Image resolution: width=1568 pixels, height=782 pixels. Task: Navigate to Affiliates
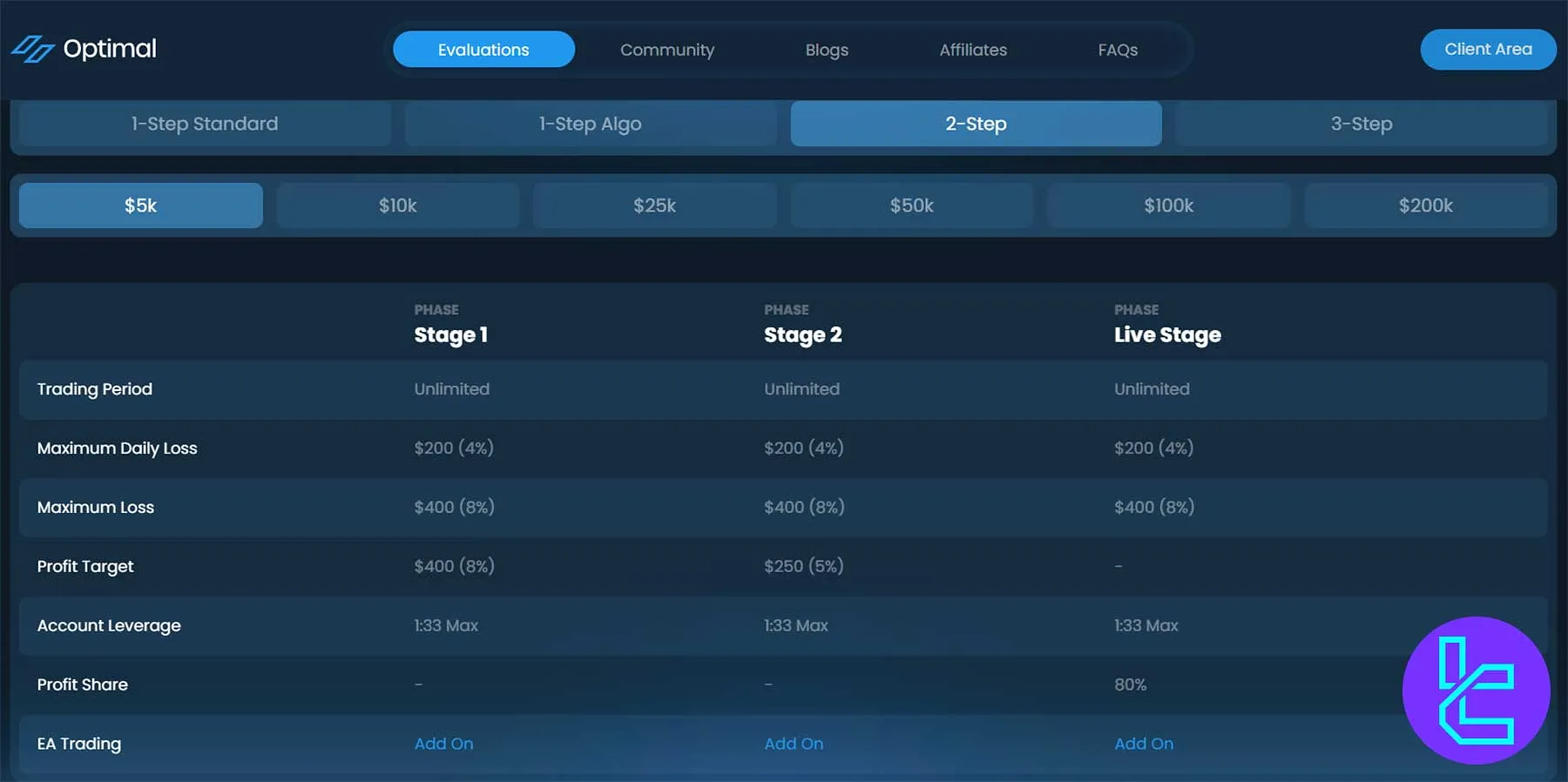pos(972,50)
